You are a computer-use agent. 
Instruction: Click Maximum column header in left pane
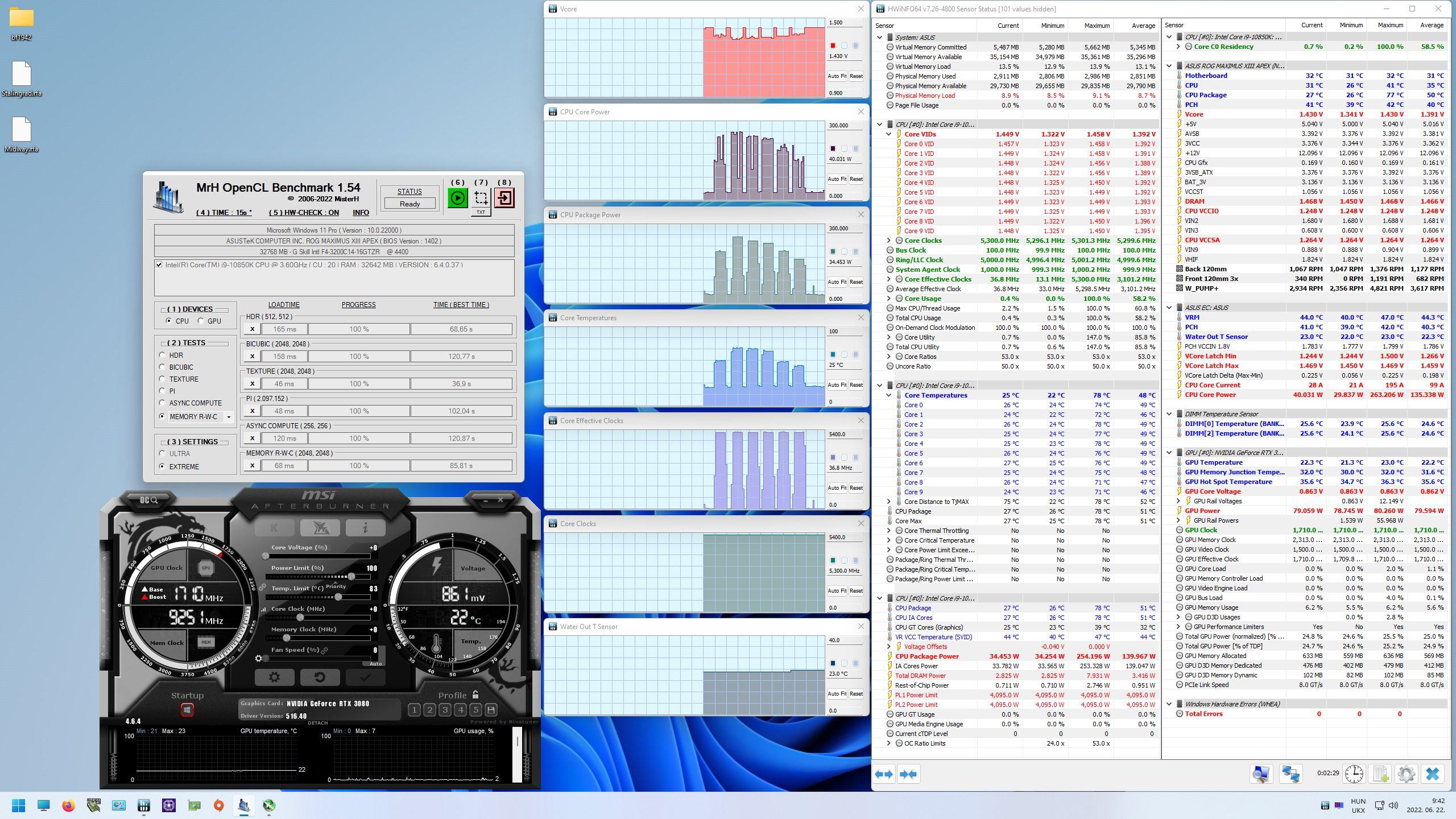coord(1097,26)
